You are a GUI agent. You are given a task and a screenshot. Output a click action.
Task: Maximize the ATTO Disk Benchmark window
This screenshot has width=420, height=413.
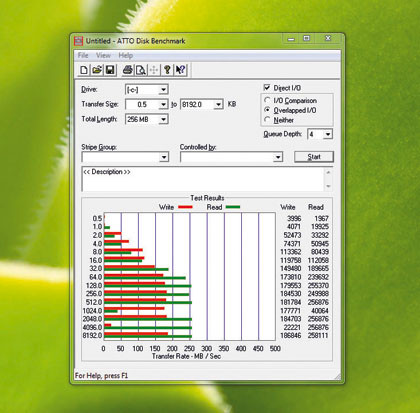[307, 39]
